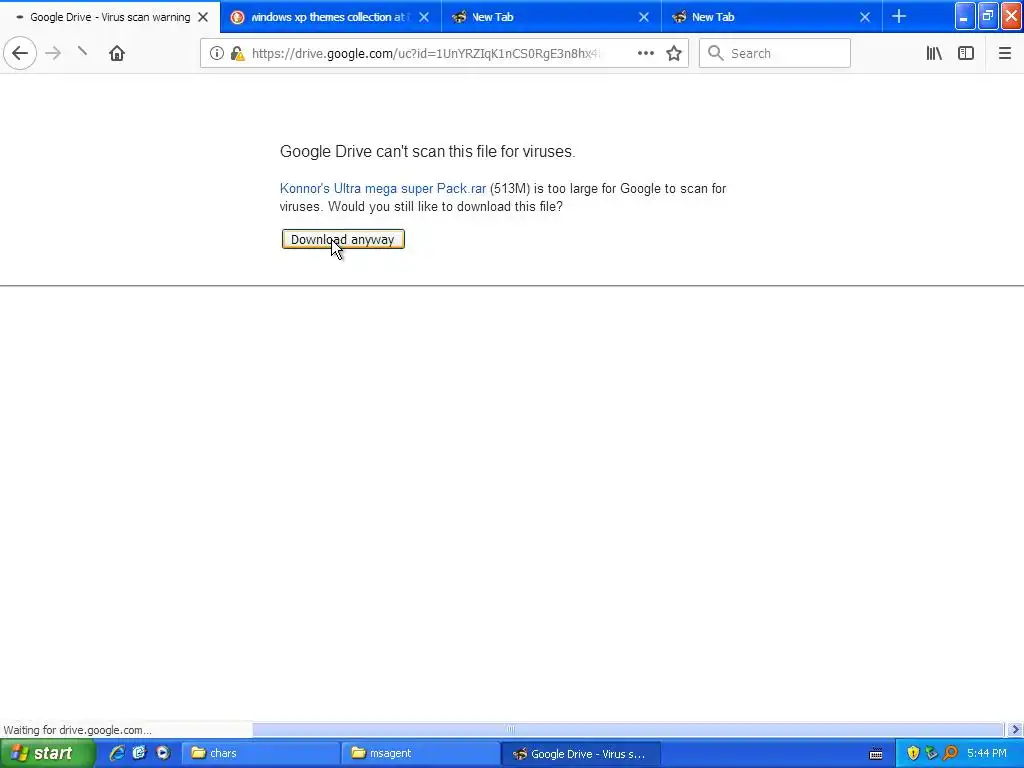1024x768 pixels.
Task: Close the second New Tab
Action: (865, 17)
